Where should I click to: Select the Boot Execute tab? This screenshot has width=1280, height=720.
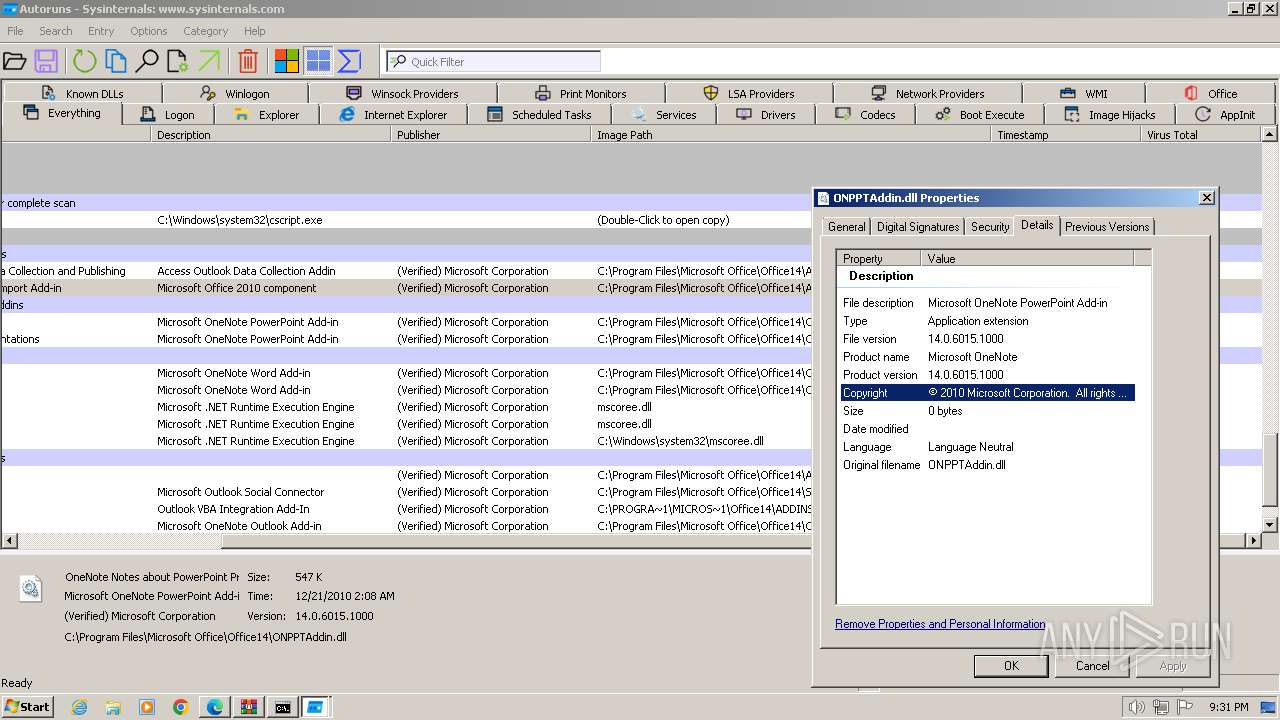[980, 115]
